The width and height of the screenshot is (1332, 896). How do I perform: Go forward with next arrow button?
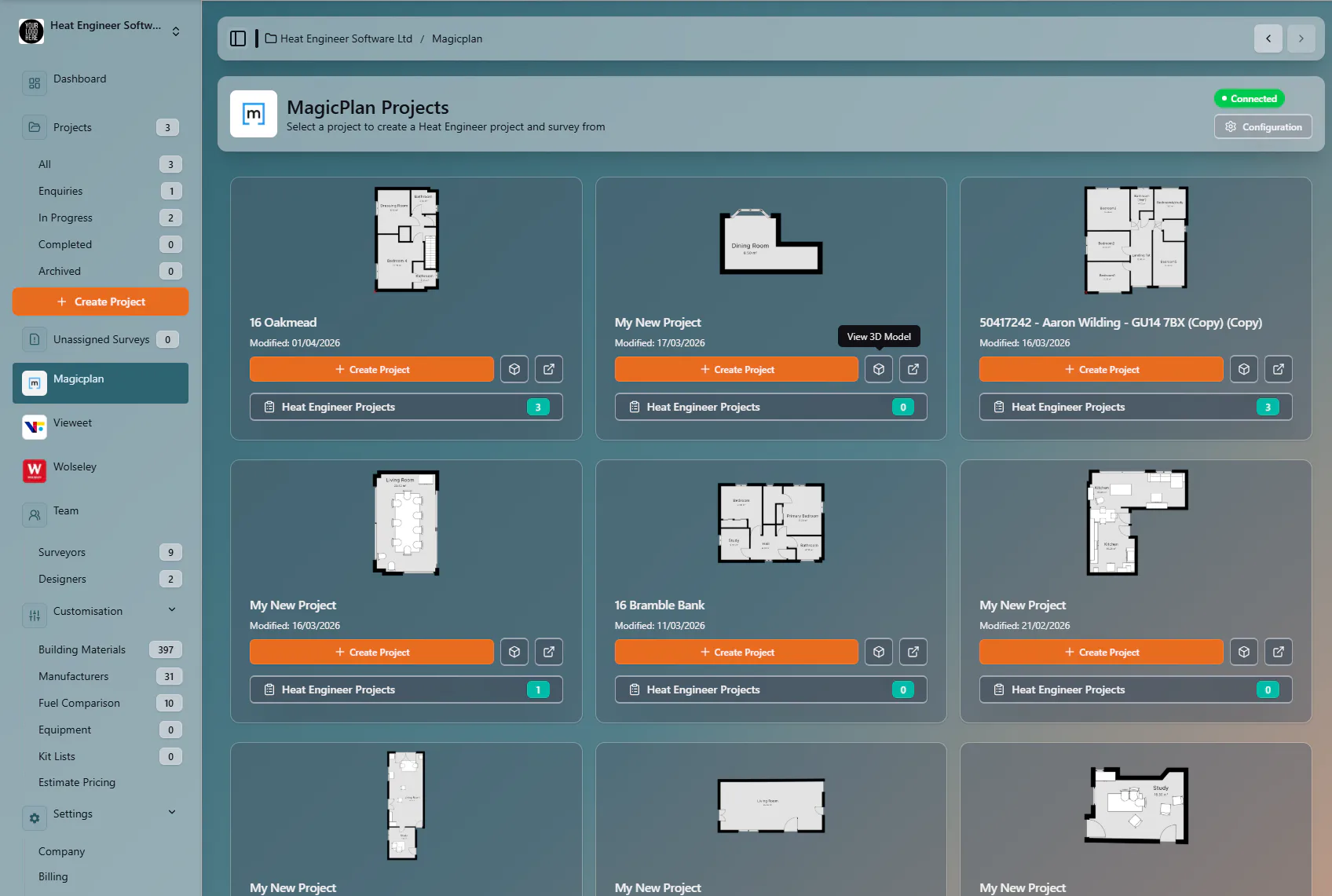(1301, 38)
